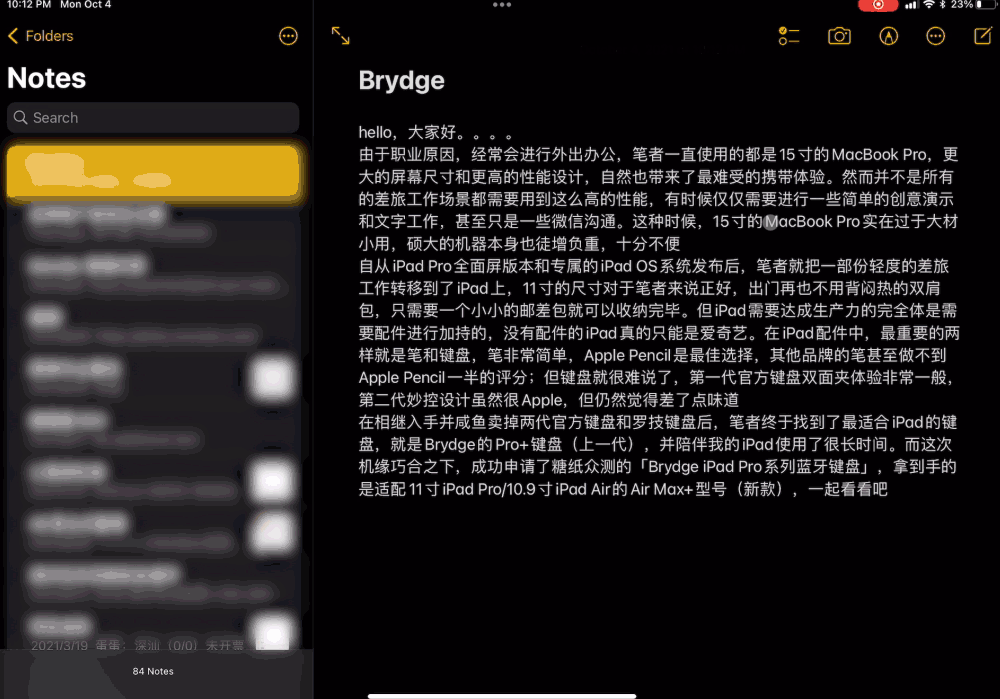The width and height of the screenshot is (1000, 699).
Task: Tap the 23% battery indicator
Action: click(x=973, y=5)
